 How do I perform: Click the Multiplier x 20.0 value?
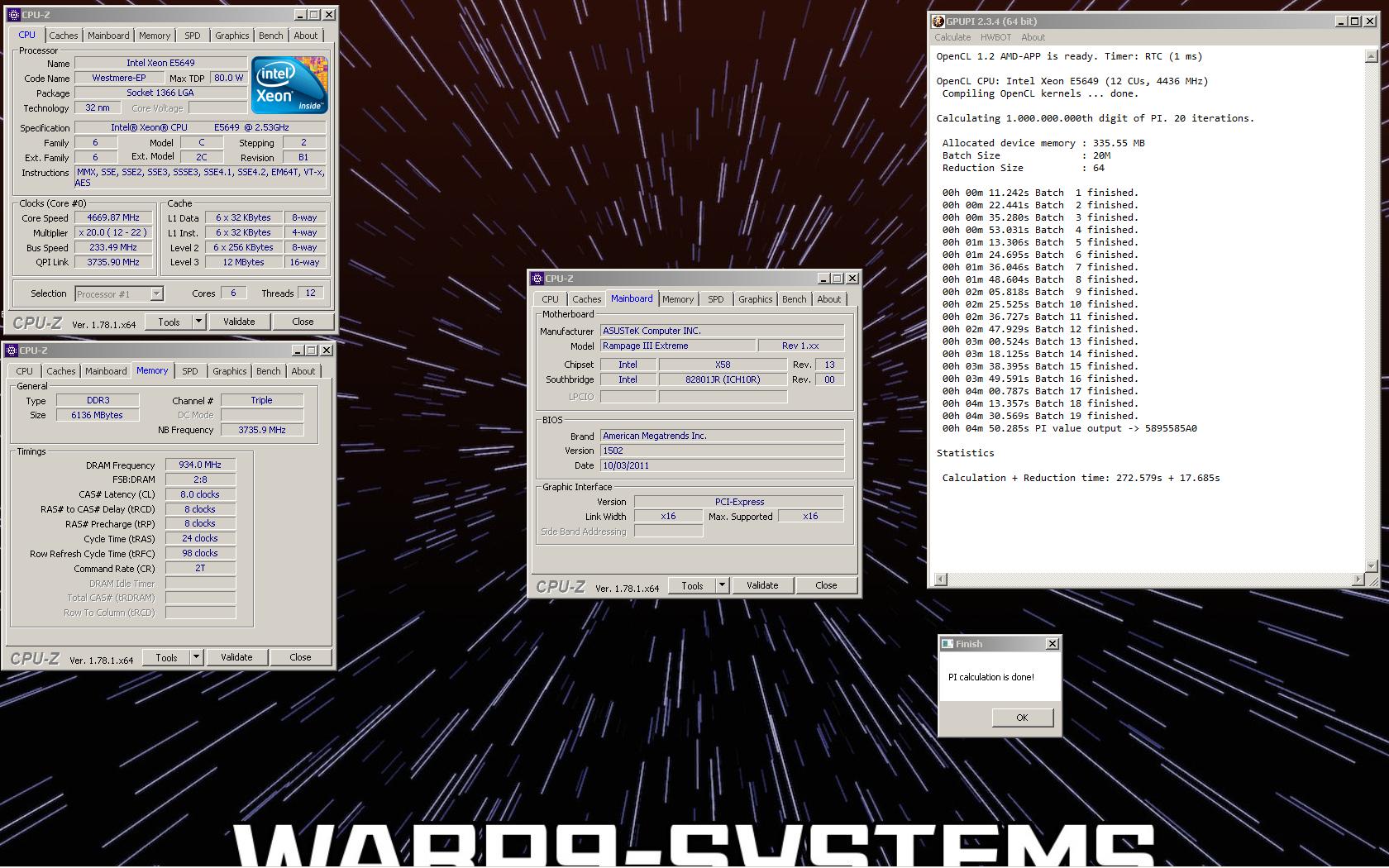tap(113, 232)
